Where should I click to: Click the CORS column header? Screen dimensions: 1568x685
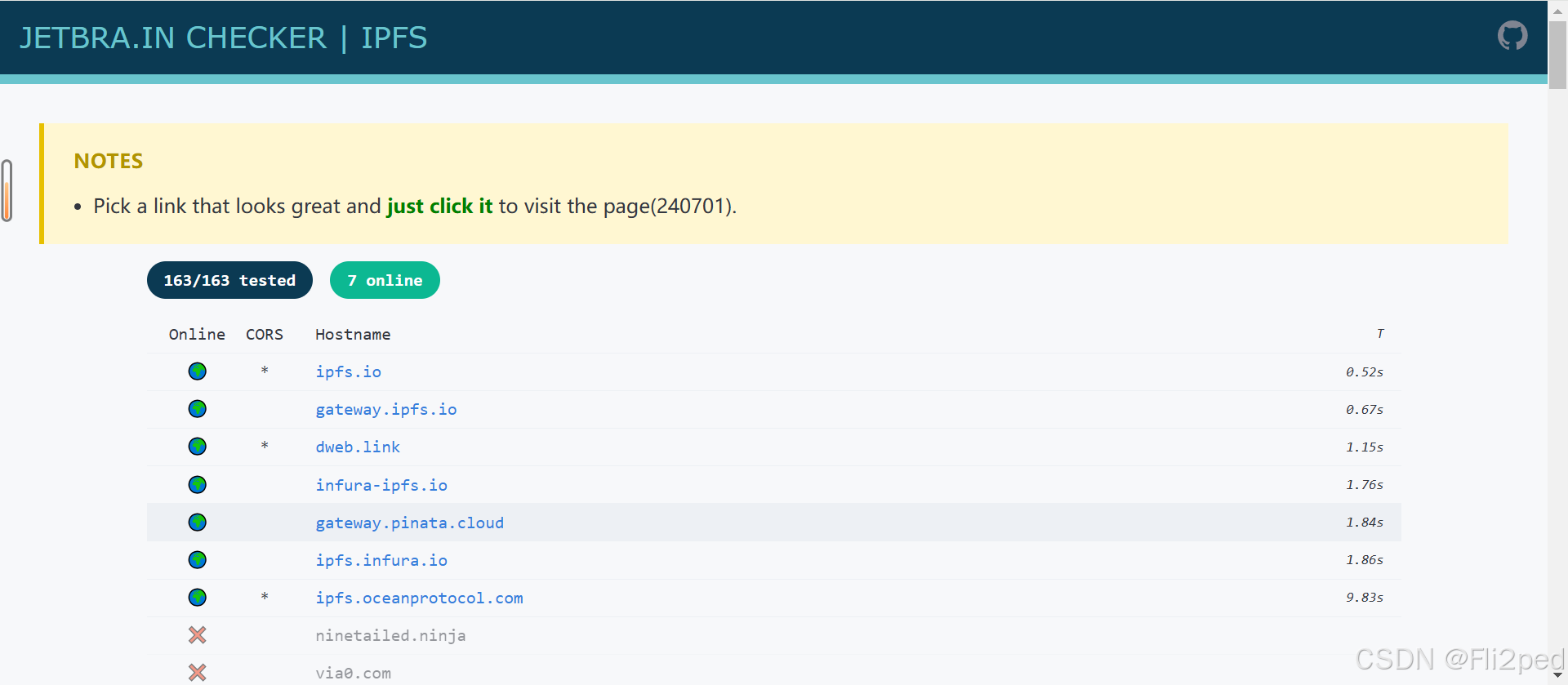pyautogui.click(x=265, y=334)
